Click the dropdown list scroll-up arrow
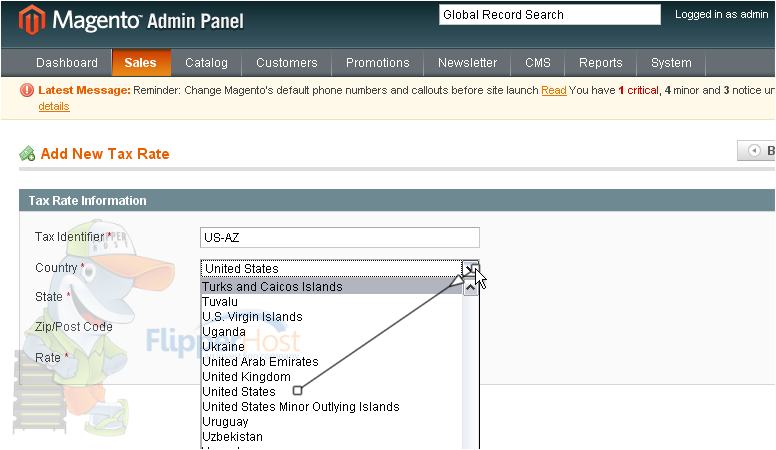Image resolution: width=776 pixels, height=450 pixels. (470, 287)
